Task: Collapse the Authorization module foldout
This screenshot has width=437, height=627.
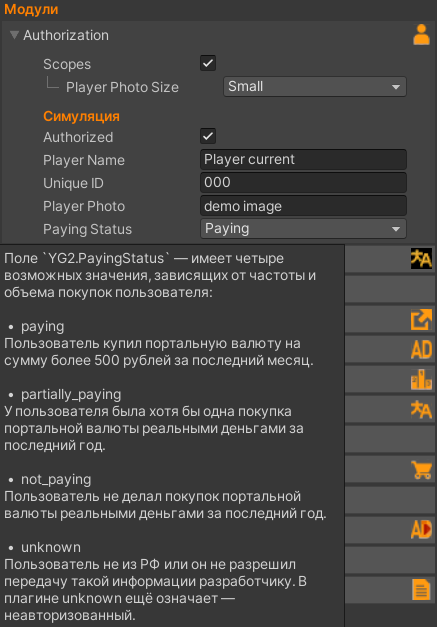Action: [x=14, y=35]
